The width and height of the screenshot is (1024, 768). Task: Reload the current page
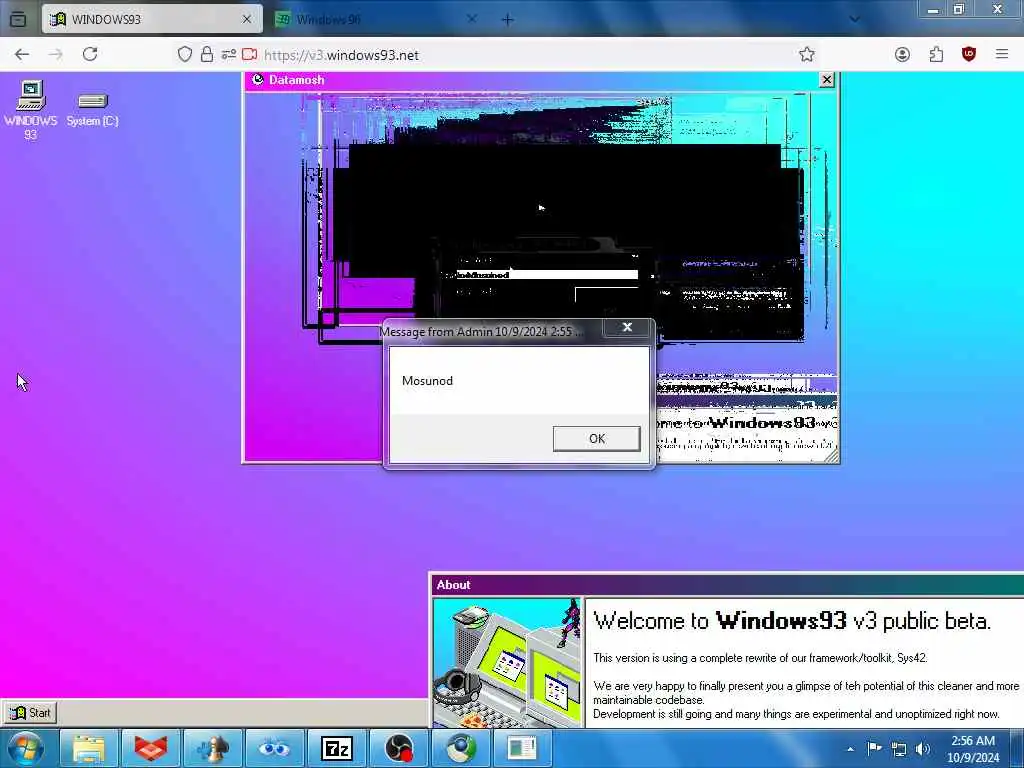coord(90,54)
